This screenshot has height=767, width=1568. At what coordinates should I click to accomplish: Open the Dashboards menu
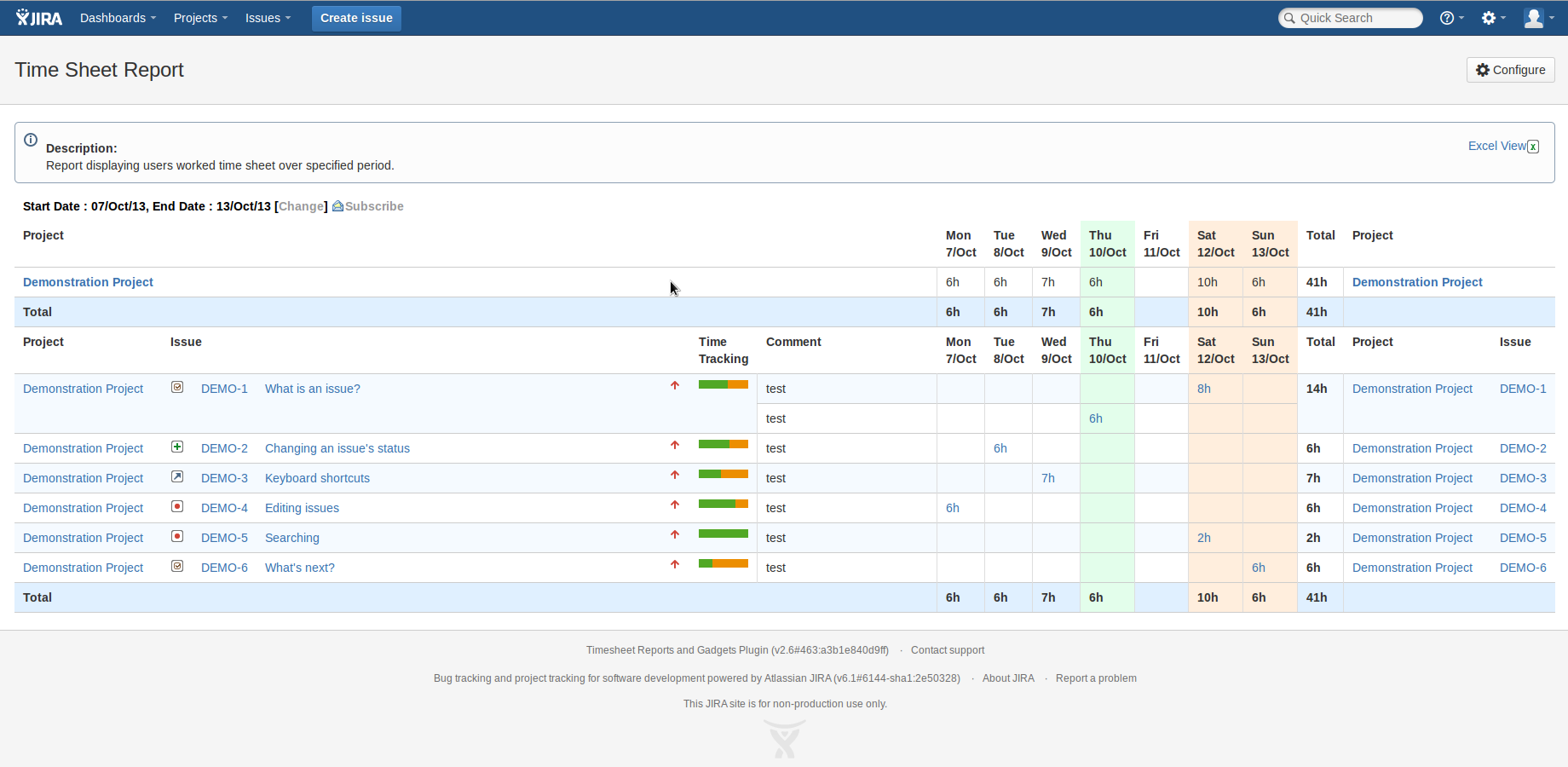(x=118, y=18)
